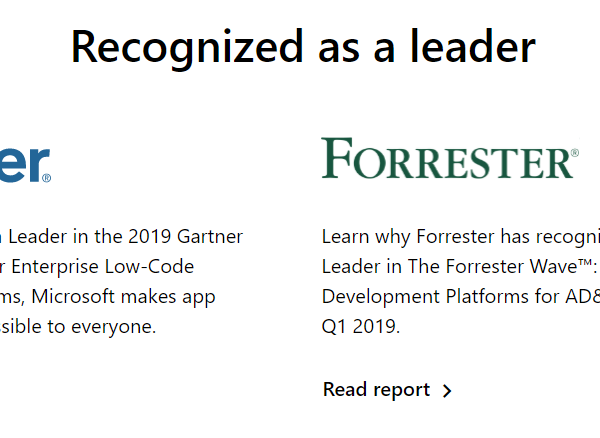Click the Leader in The Forrester Wave line
The image size is (600, 438).
[459, 267]
